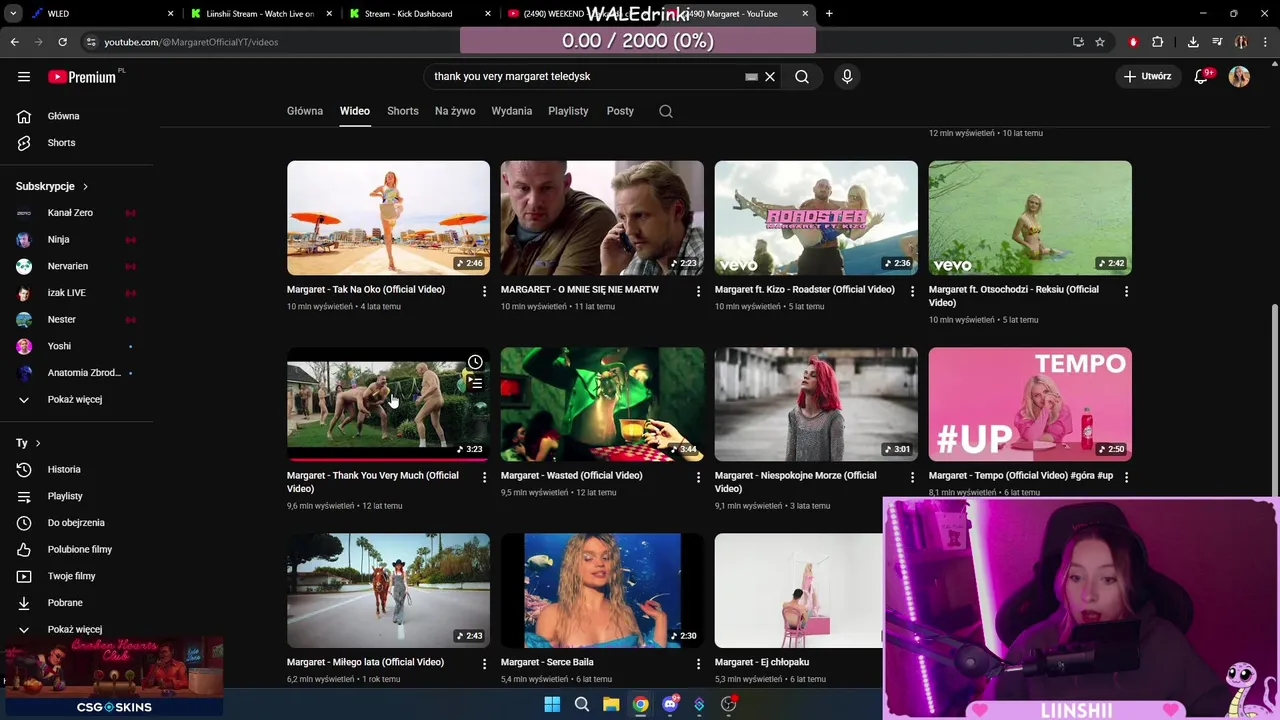Search within channel using magnifier icon
1280x720 pixels.
666,111
